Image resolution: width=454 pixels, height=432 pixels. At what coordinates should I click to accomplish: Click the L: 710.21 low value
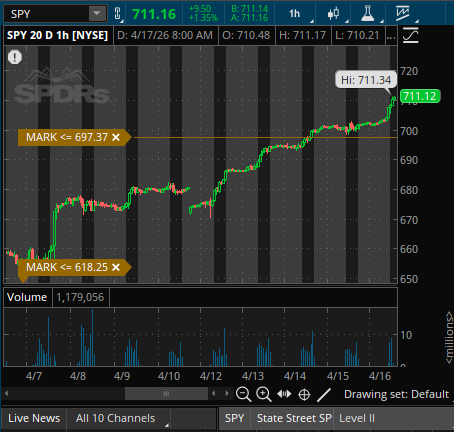coord(357,35)
